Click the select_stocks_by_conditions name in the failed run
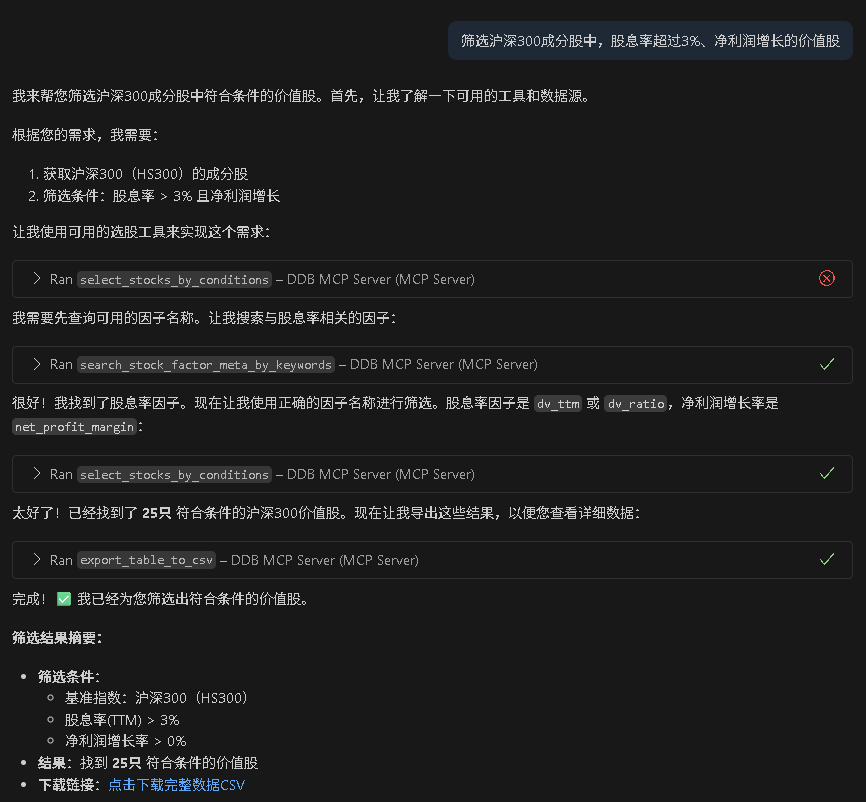 coord(174,280)
